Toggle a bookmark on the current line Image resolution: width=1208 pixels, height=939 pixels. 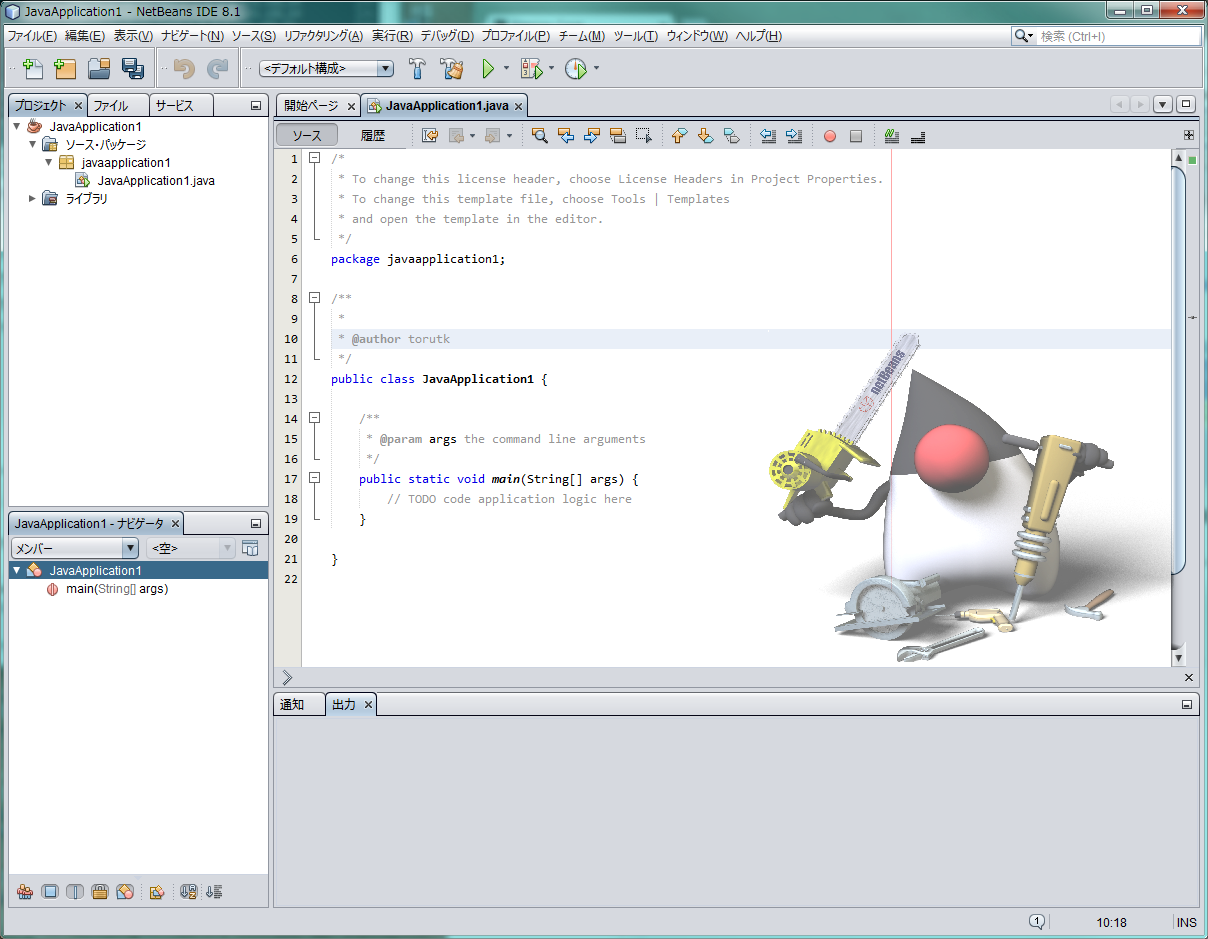pyautogui.click(x=731, y=136)
